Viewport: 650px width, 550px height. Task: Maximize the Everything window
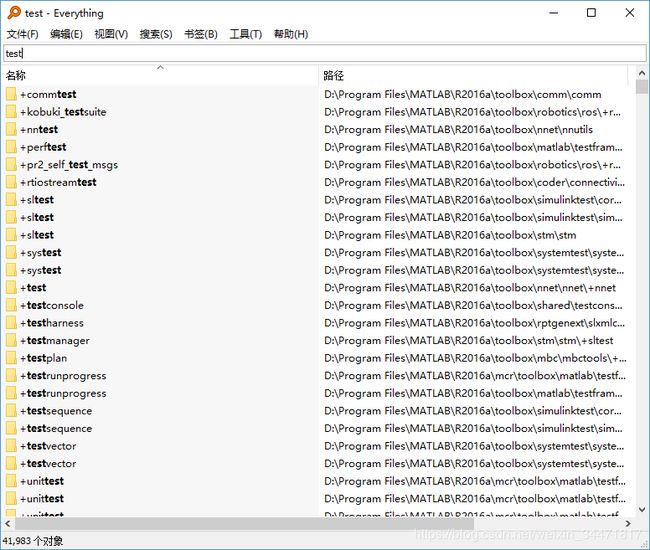[x=592, y=13]
